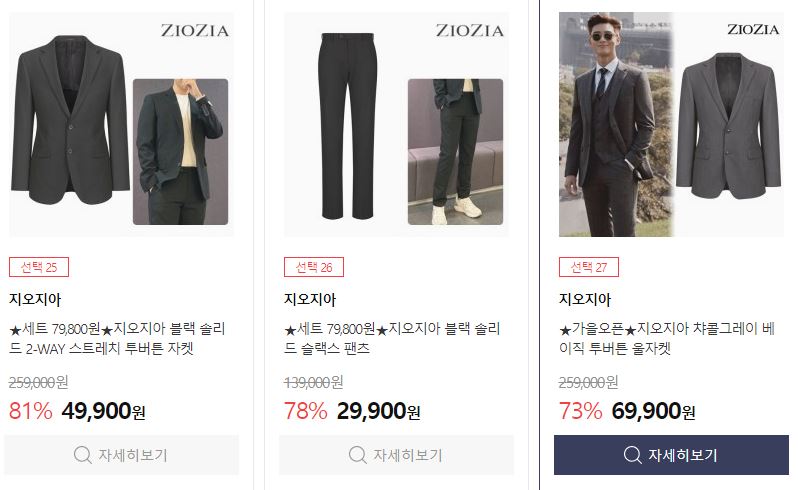This screenshot has width=798, height=490.
Task: Click ZIOZIA logo on slacks image
Action: 469,31
